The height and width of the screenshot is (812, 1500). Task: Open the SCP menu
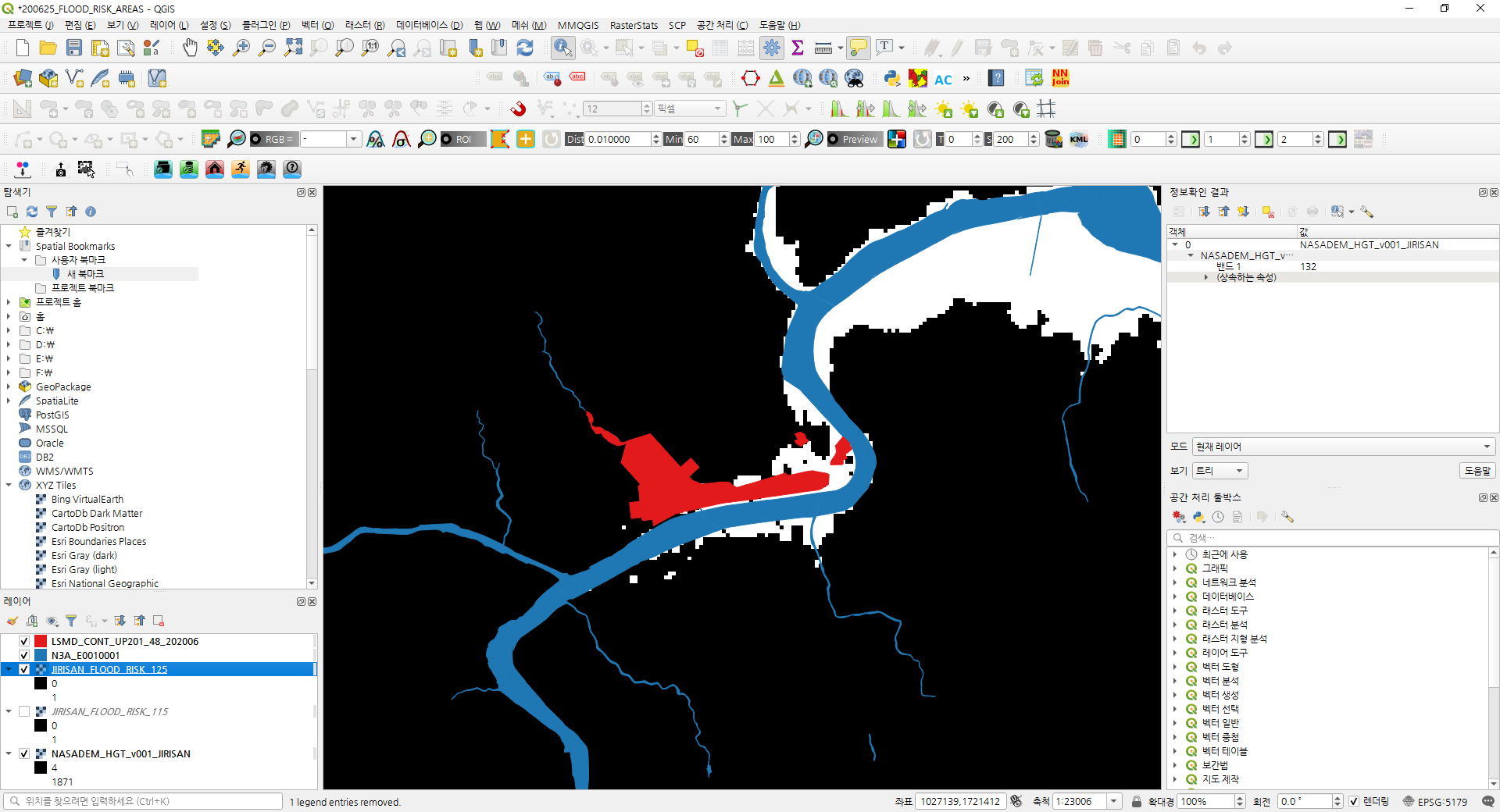coord(677,25)
